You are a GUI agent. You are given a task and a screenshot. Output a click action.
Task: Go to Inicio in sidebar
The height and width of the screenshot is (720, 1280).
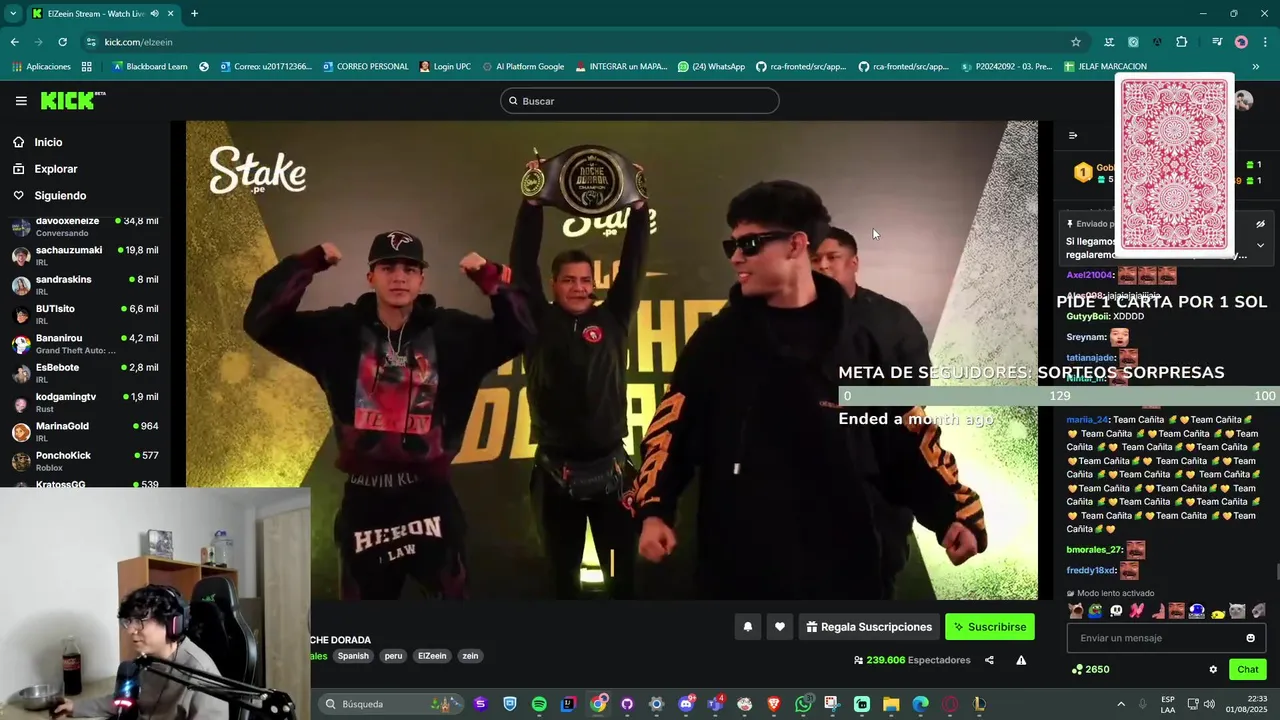pyautogui.click(x=48, y=142)
